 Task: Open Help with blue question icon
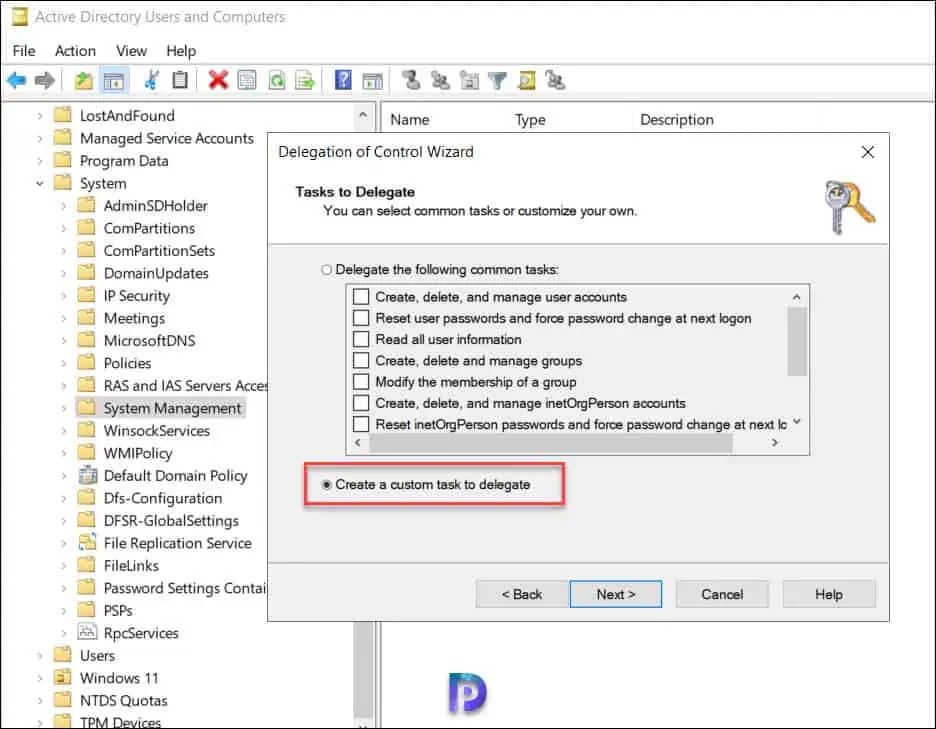343,79
